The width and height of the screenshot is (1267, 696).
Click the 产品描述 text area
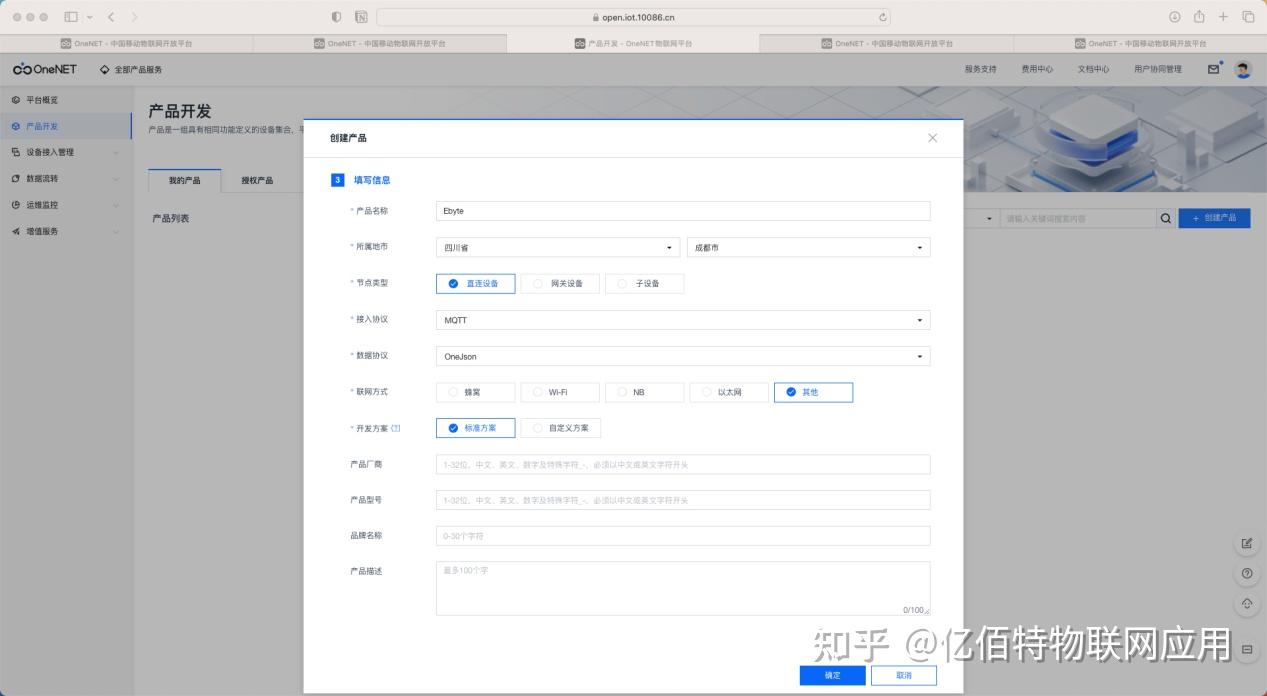tap(683, 585)
